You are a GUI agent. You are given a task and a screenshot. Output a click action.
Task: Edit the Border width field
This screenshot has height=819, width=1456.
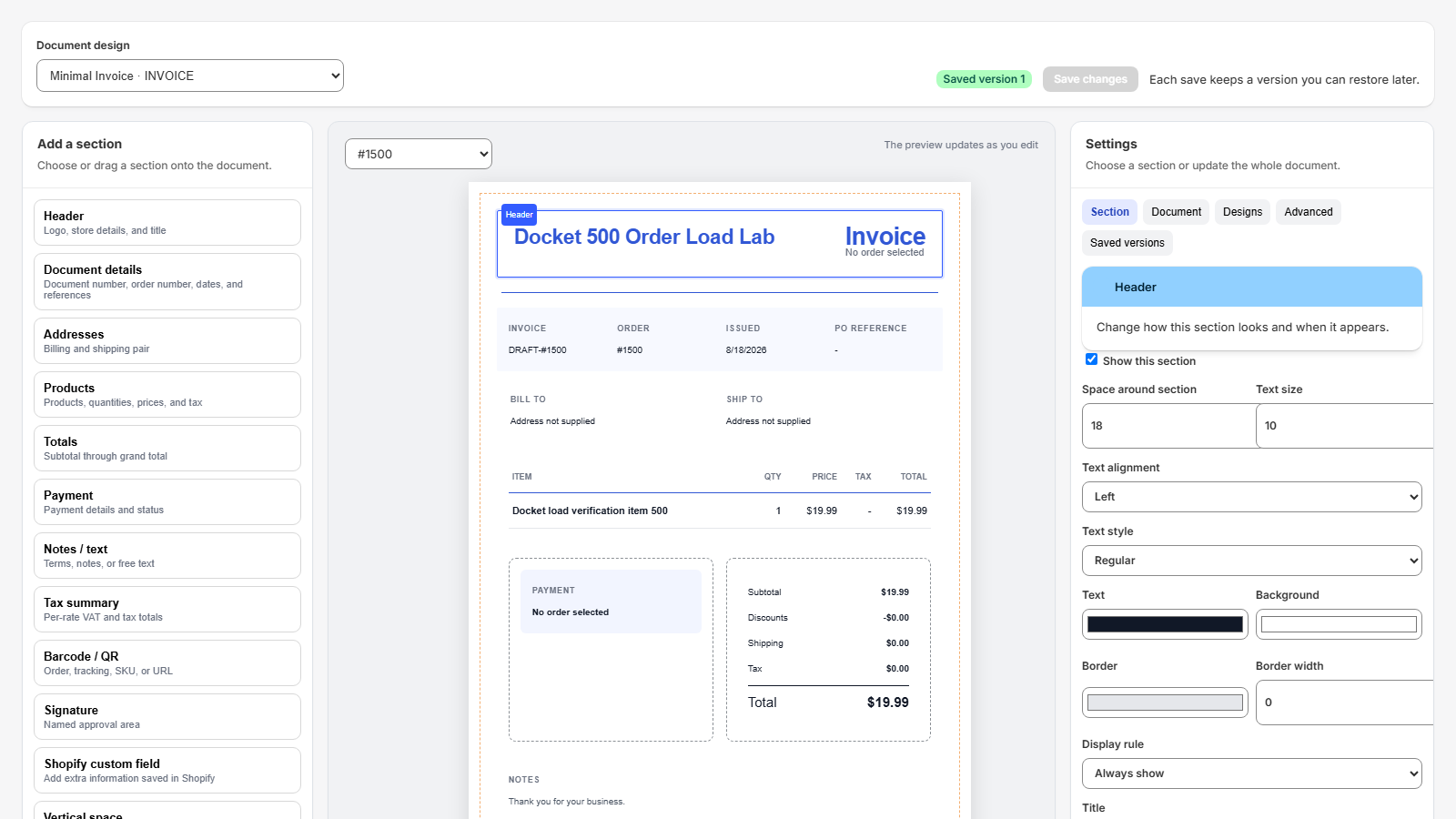(x=1344, y=703)
